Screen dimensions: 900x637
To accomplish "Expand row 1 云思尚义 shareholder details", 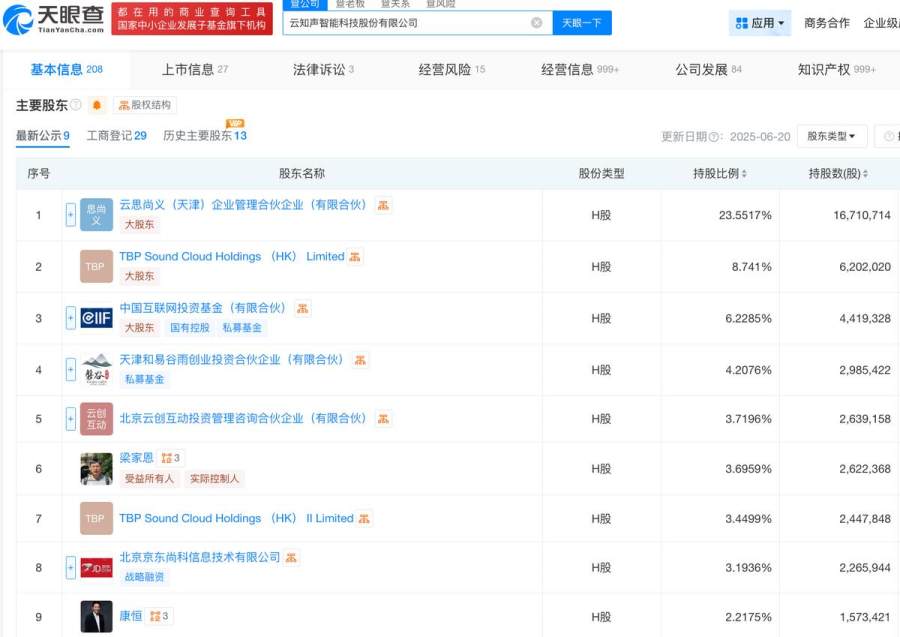I will pyautogui.click(x=71, y=215).
